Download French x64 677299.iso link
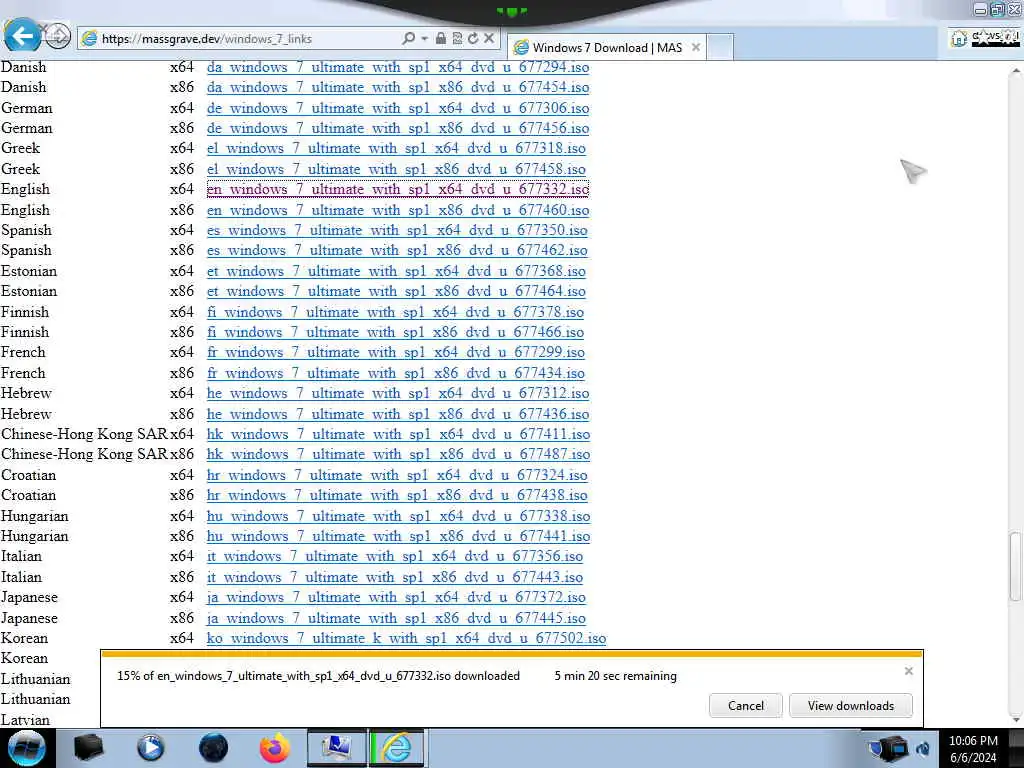 (x=395, y=353)
